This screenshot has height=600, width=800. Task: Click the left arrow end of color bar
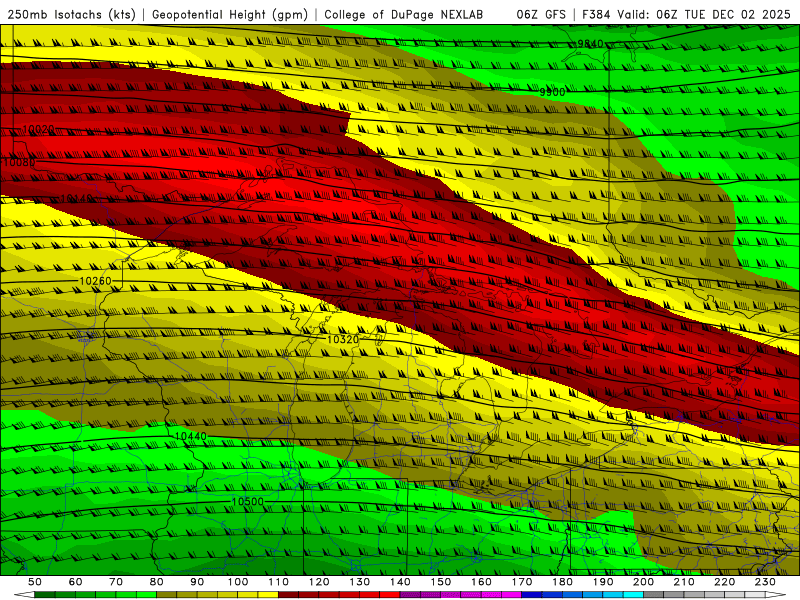pyautogui.click(x=24, y=595)
